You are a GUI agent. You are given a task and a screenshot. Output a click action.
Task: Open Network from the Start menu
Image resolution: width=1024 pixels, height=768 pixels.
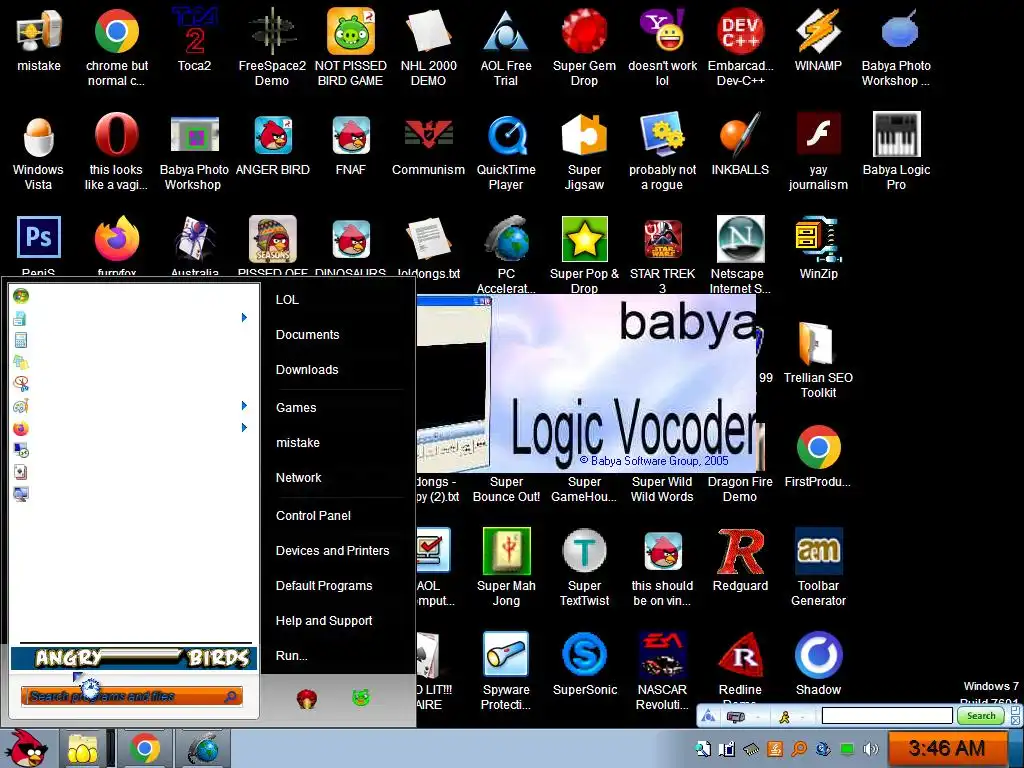(298, 477)
